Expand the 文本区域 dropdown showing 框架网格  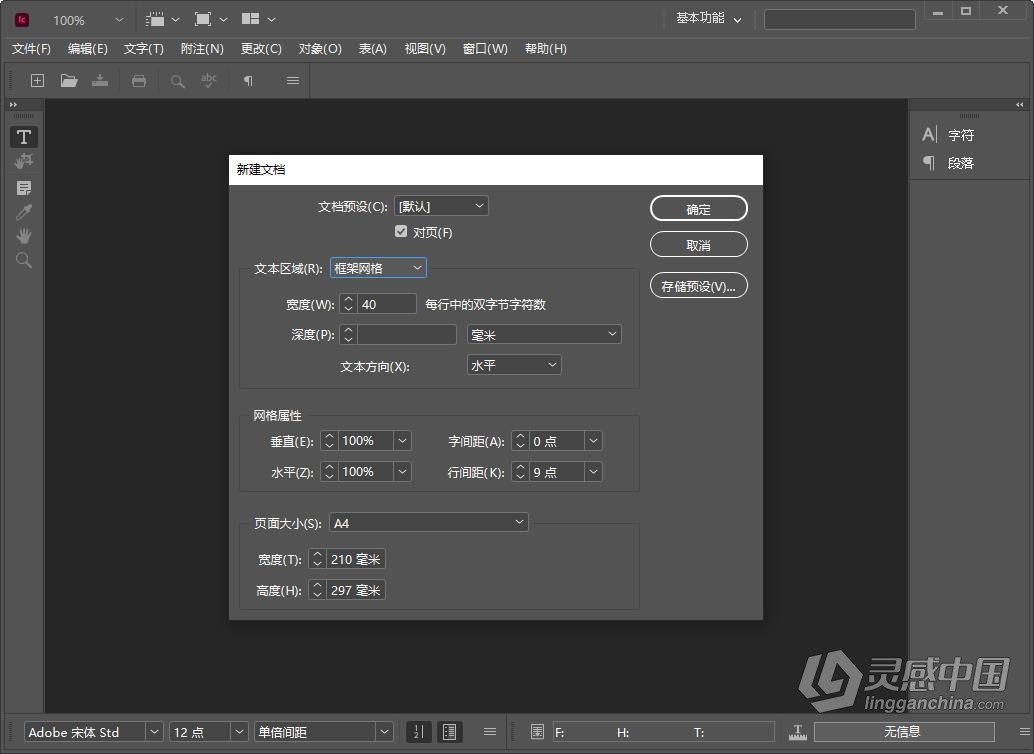(x=378, y=268)
